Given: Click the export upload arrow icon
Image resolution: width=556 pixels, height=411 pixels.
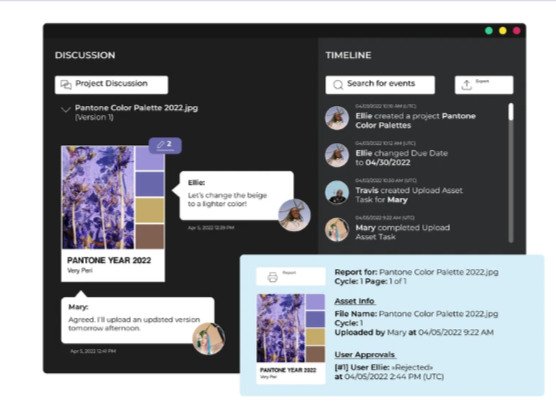Looking at the screenshot, I should pyautogui.click(x=466, y=85).
